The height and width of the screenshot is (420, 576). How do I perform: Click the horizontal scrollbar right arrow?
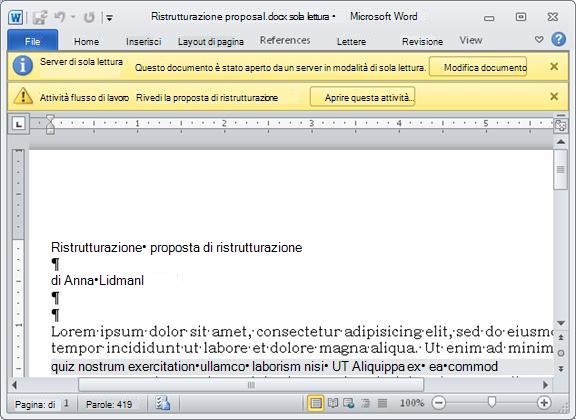pos(545,385)
